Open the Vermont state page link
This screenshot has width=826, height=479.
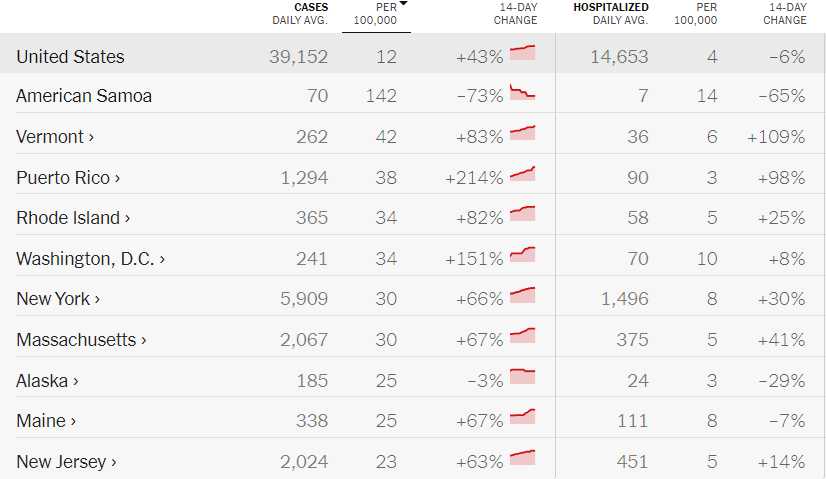point(55,137)
